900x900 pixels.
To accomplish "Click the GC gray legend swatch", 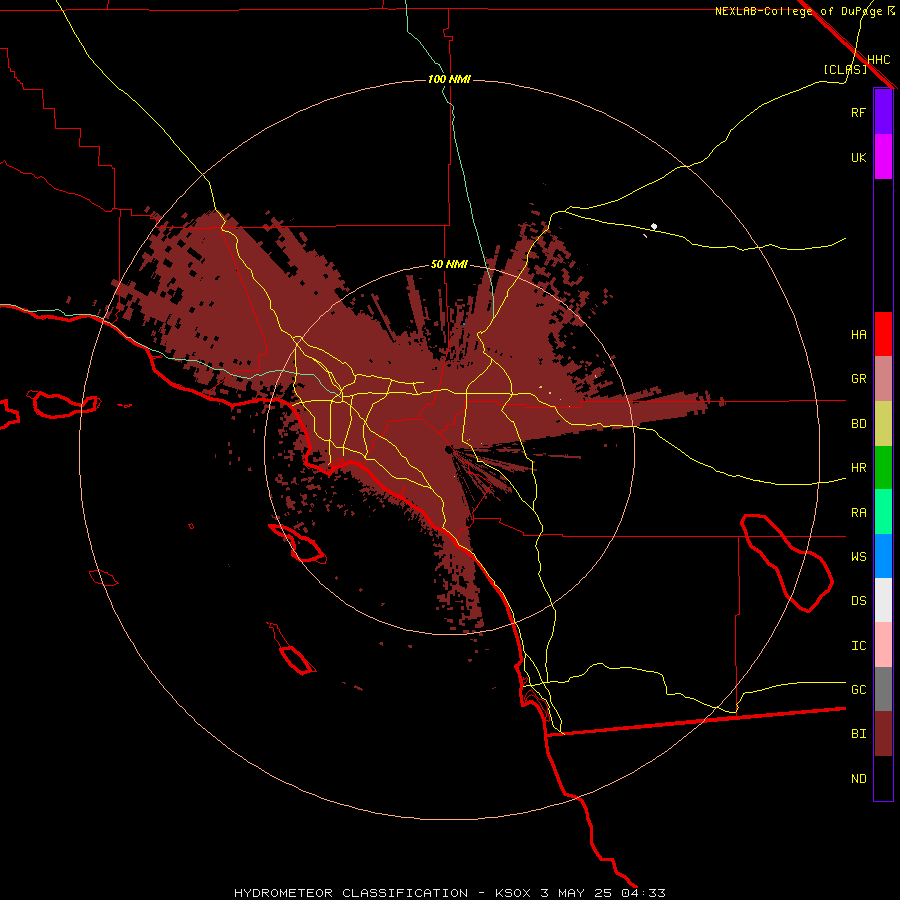I will pos(883,689).
